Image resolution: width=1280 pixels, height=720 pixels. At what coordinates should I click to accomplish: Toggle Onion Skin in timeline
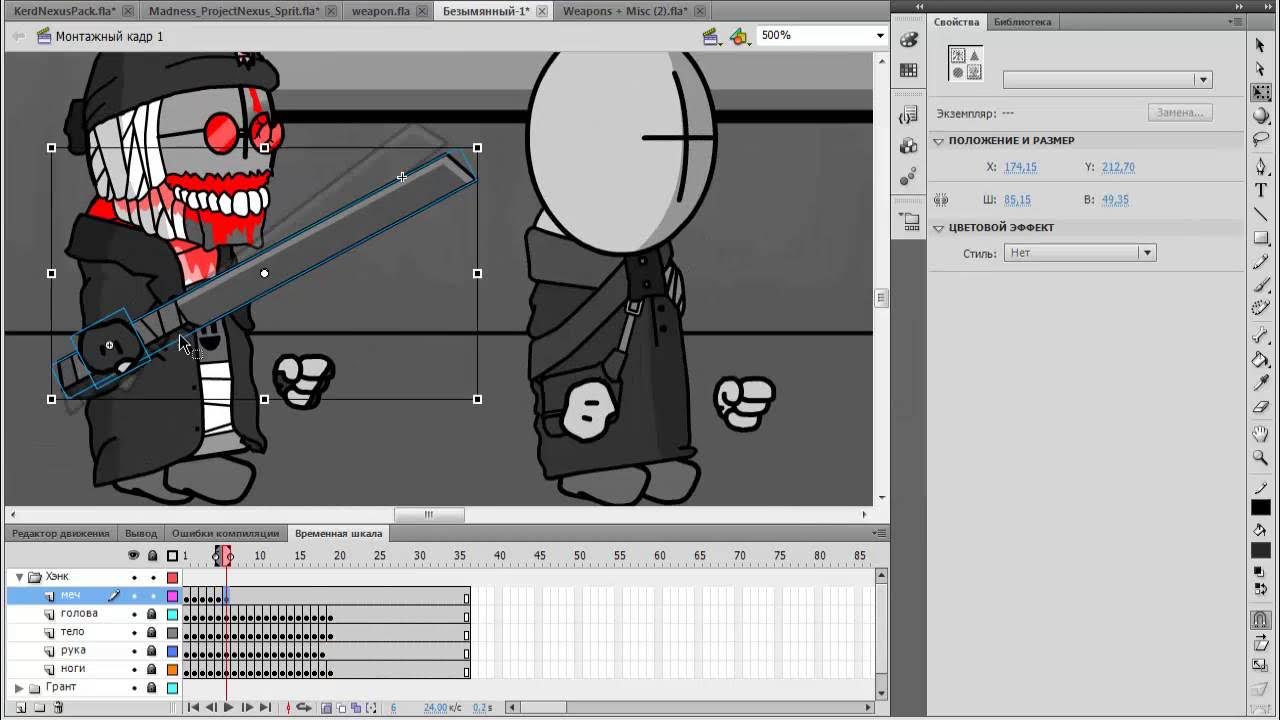(x=326, y=707)
